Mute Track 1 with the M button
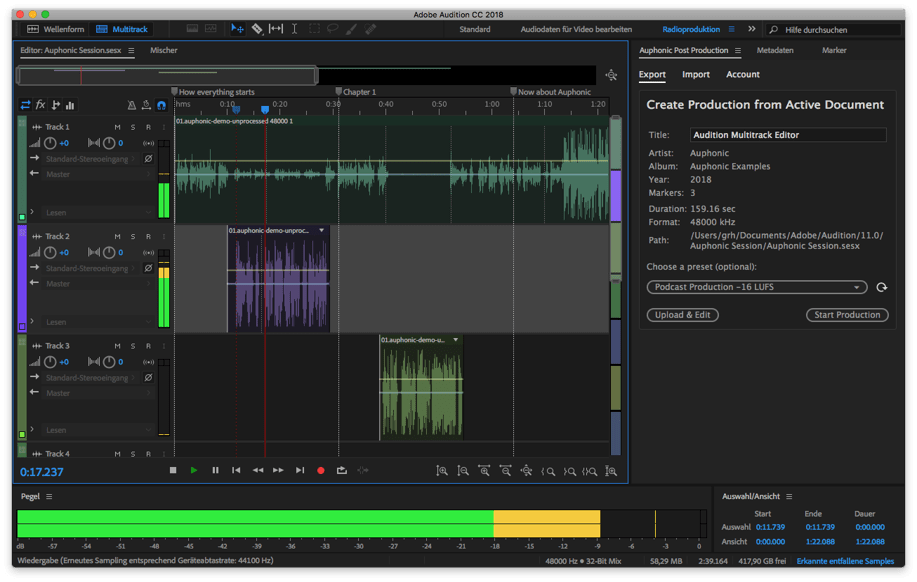Screen dimensions: 917x582 (x=117, y=127)
